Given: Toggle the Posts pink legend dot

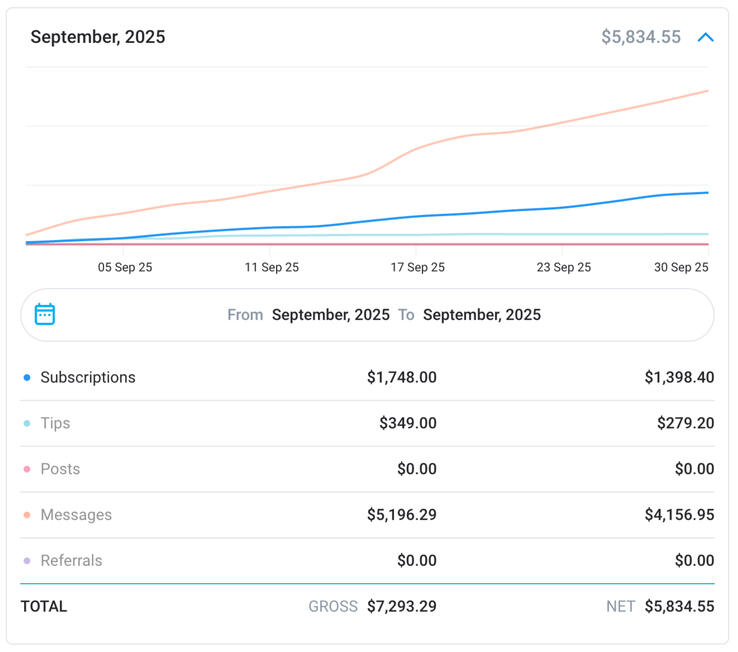Looking at the screenshot, I should point(27,470).
